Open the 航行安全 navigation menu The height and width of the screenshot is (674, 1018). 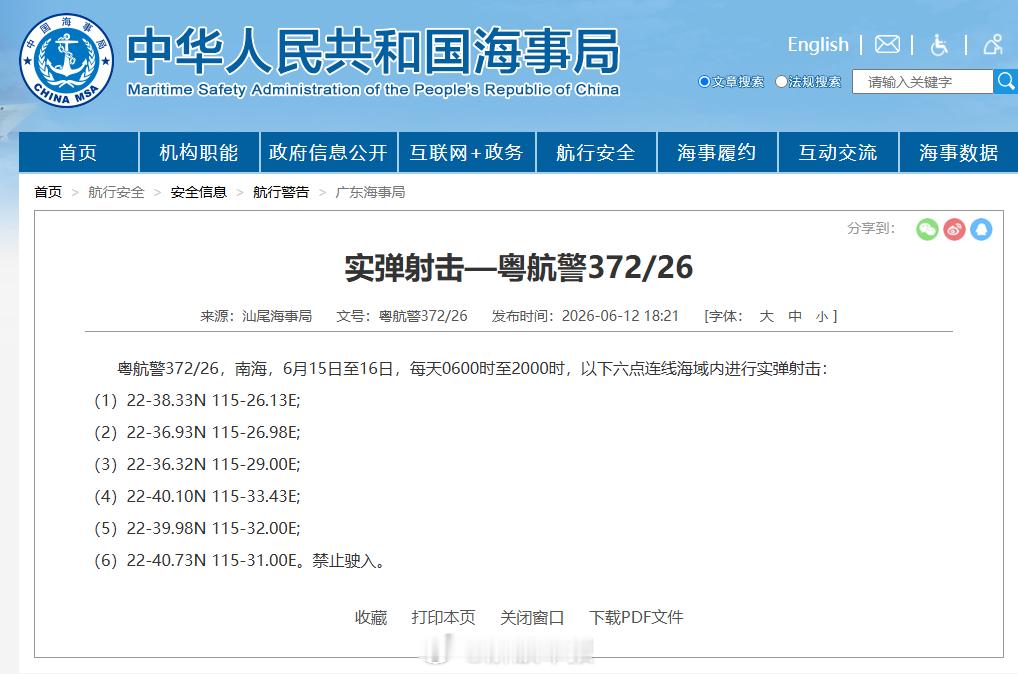[x=596, y=152]
